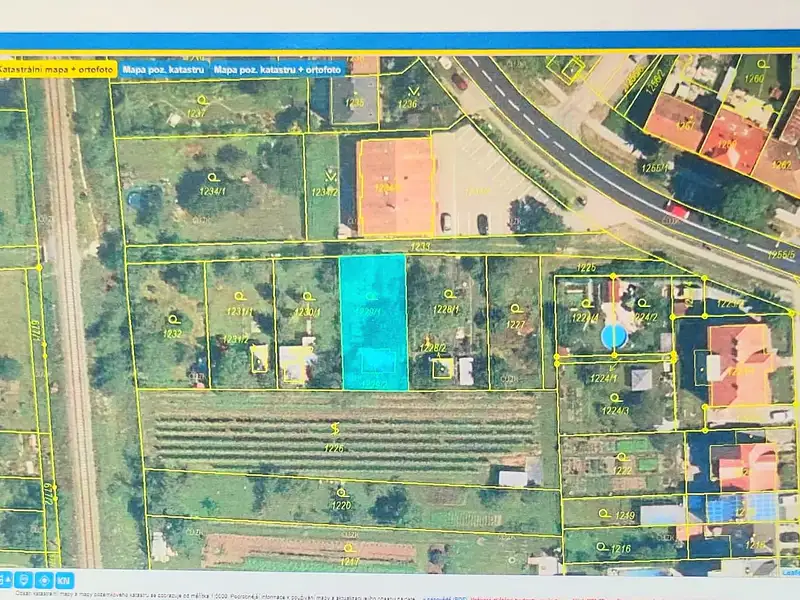Click parcel number 1220
The width and height of the screenshot is (800, 600).
pyautogui.click(x=341, y=505)
